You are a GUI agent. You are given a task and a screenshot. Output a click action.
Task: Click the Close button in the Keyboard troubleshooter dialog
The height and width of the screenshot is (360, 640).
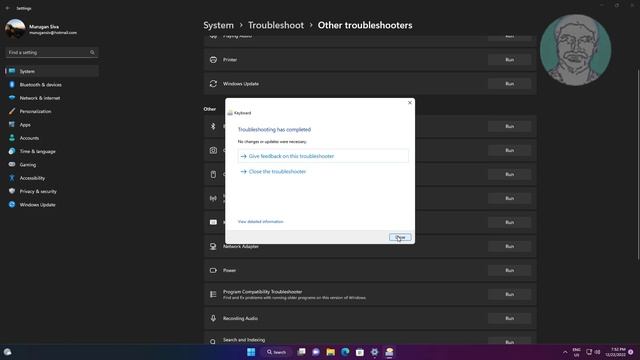tap(400, 237)
